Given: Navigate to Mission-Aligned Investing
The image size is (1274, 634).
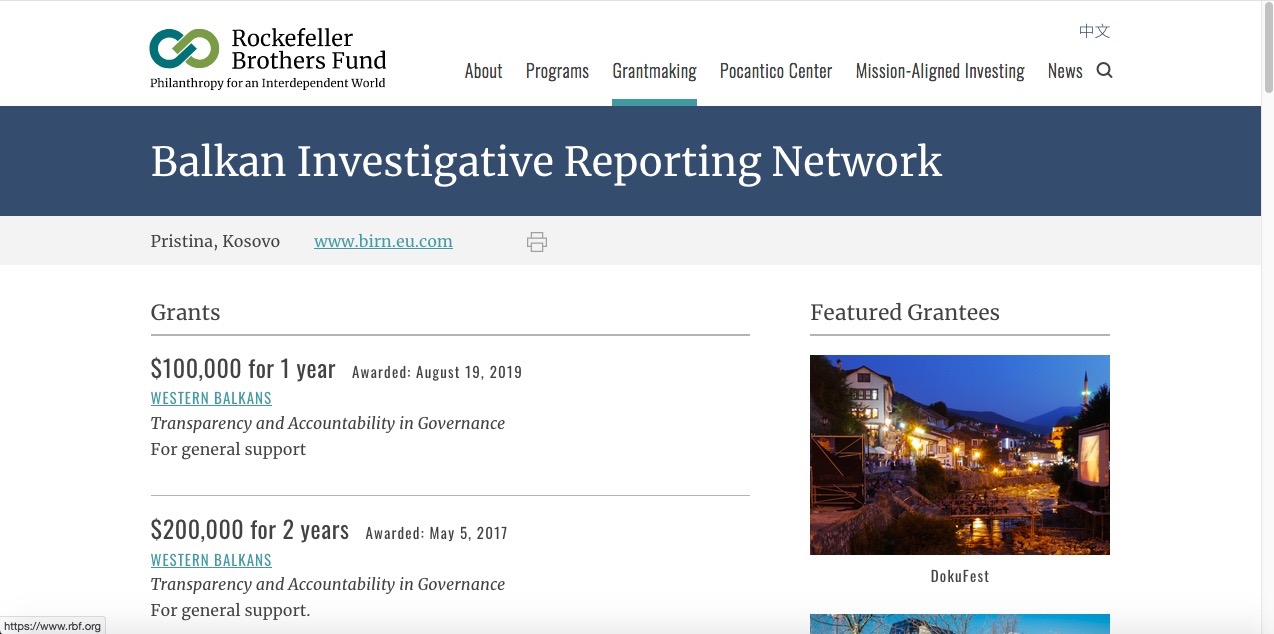Looking at the screenshot, I should pyautogui.click(x=940, y=71).
